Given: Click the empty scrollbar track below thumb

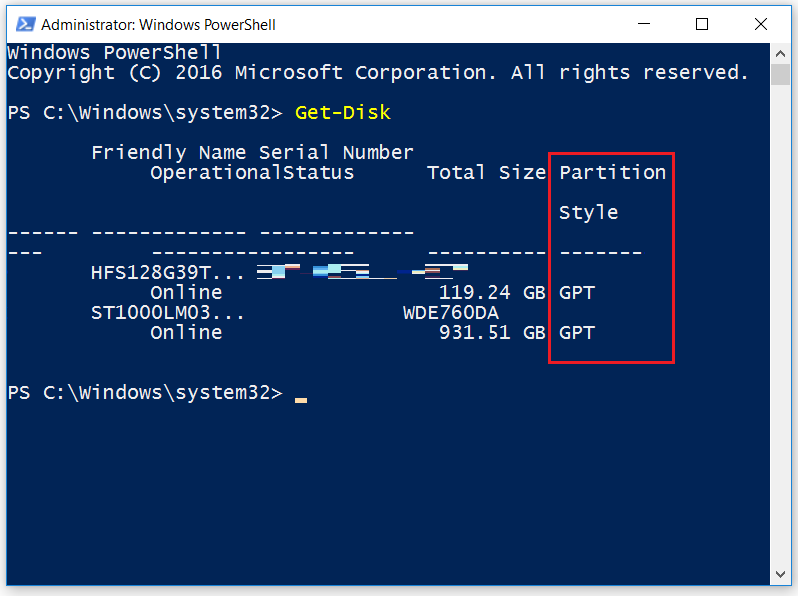Looking at the screenshot, I should [x=780, y=324].
